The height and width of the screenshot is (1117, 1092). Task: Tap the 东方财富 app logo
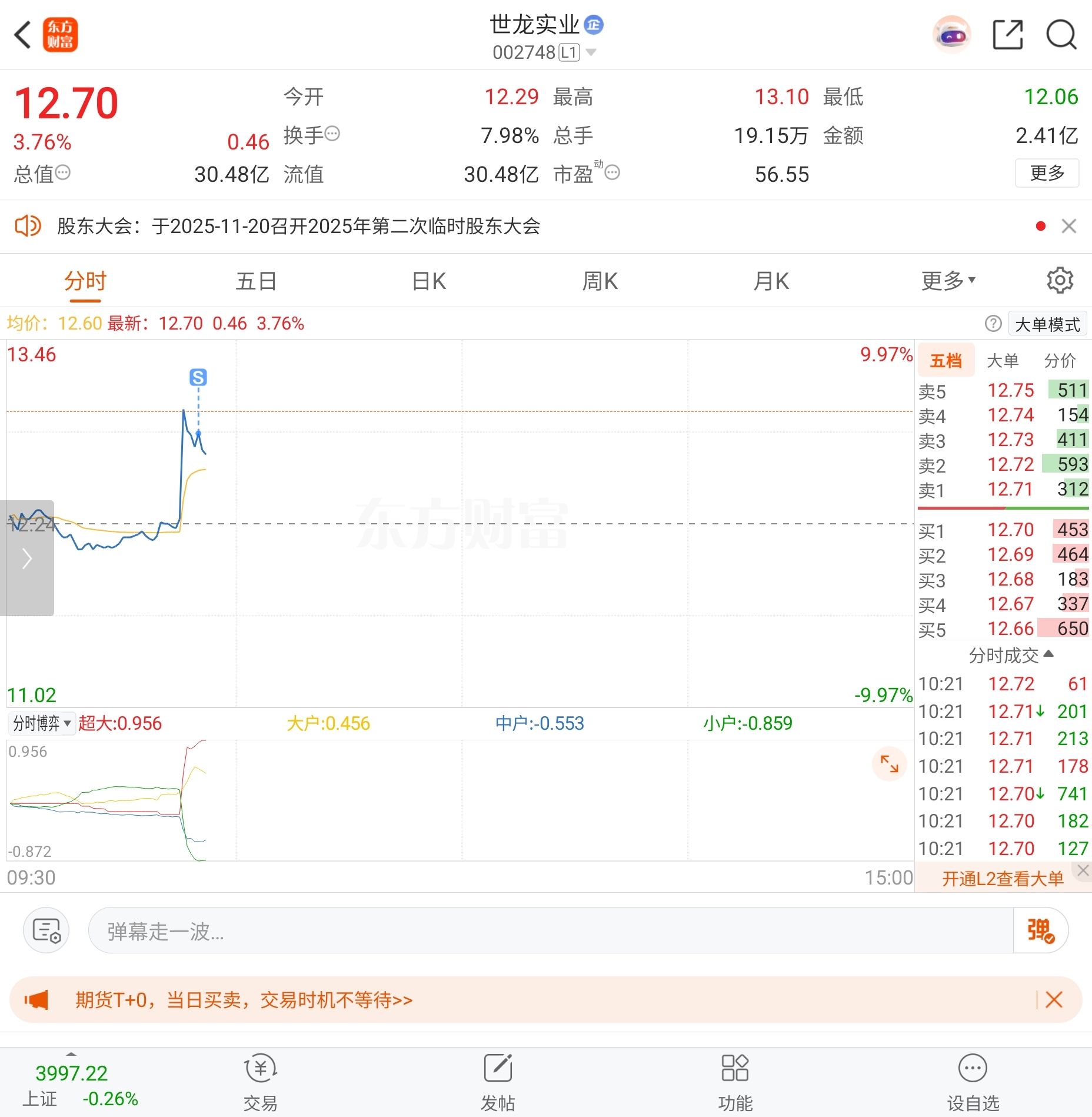coord(60,35)
